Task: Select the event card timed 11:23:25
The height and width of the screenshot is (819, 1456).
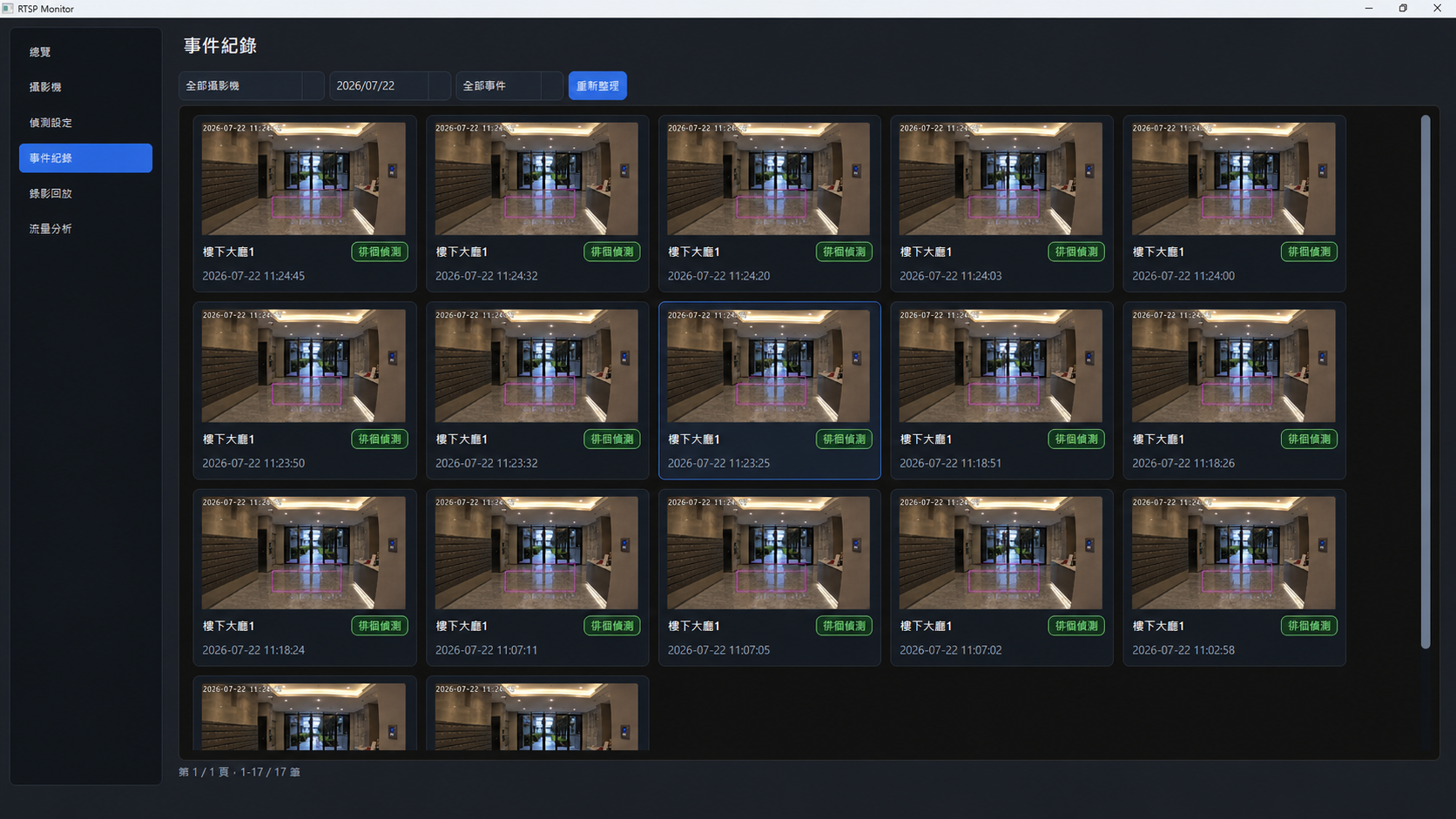Action: (x=769, y=391)
